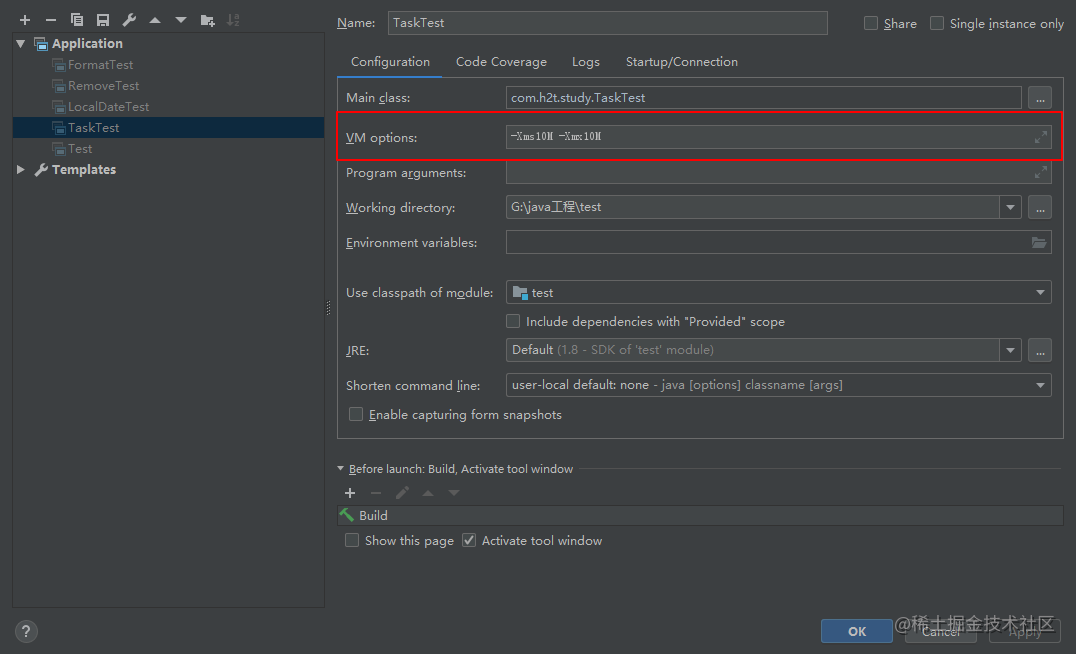Select the Test configuration in tree
Image resolution: width=1076 pixels, height=654 pixels.
pyautogui.click(x=80, y=149)
